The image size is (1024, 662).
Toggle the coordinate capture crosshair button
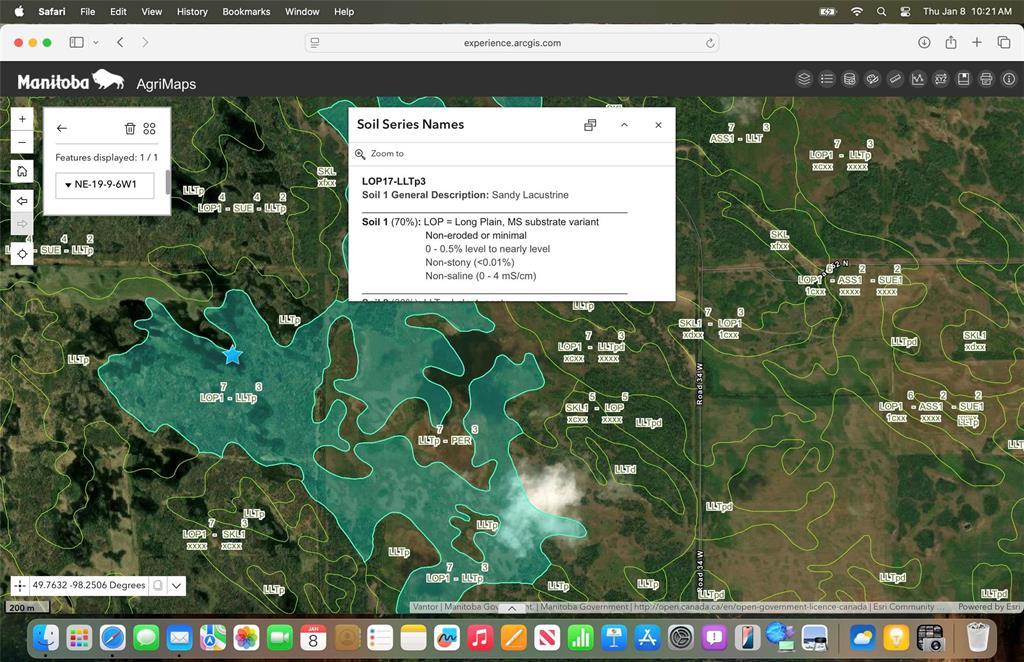pyautogui.click(x=22, y=585)
